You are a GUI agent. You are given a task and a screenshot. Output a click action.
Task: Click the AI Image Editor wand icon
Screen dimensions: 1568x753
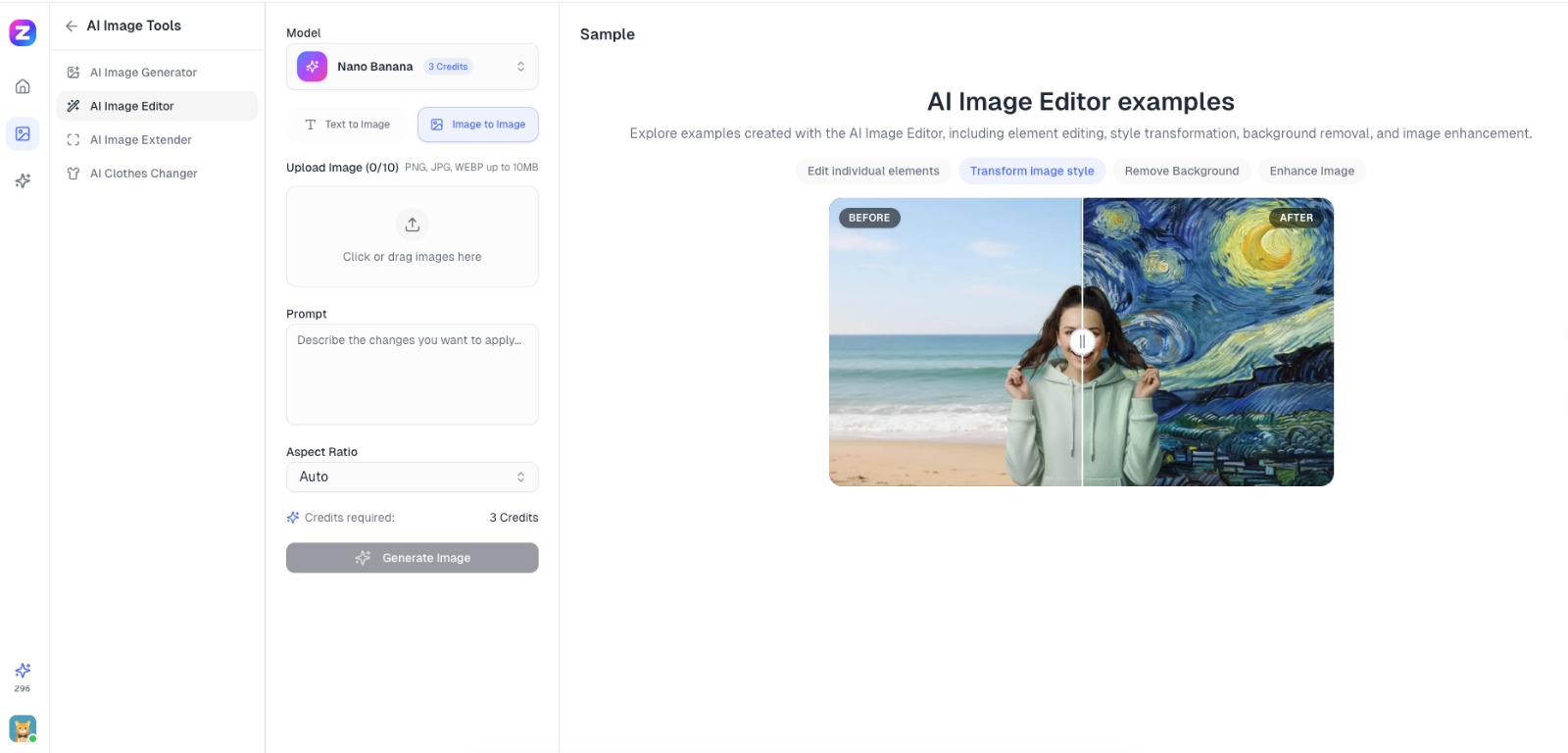click(73, 106)
